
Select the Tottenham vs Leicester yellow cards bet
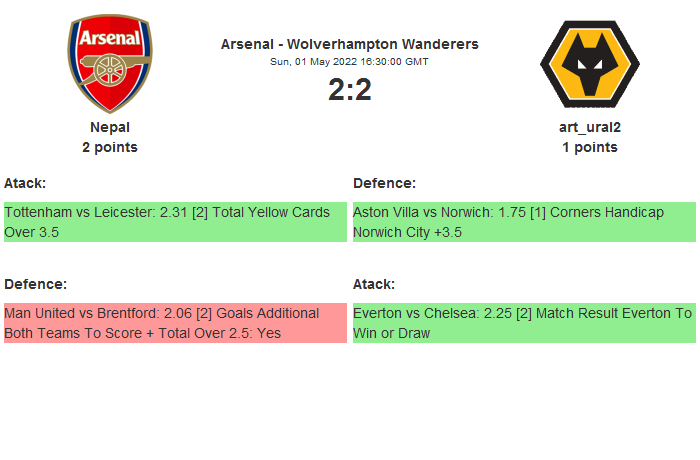(x=175, y=222)
